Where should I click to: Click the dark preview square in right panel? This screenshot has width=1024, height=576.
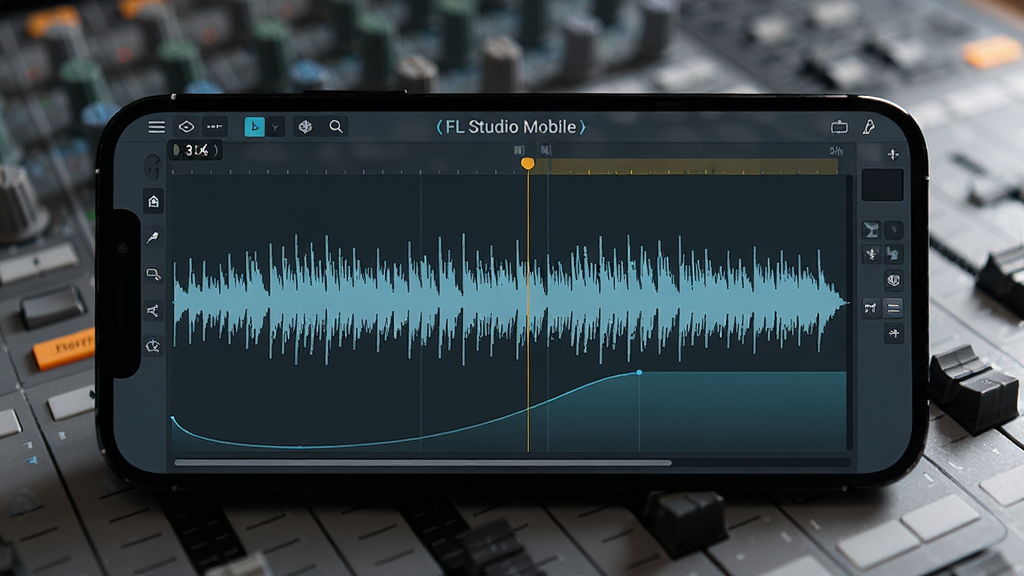click(x=882, y=185)
